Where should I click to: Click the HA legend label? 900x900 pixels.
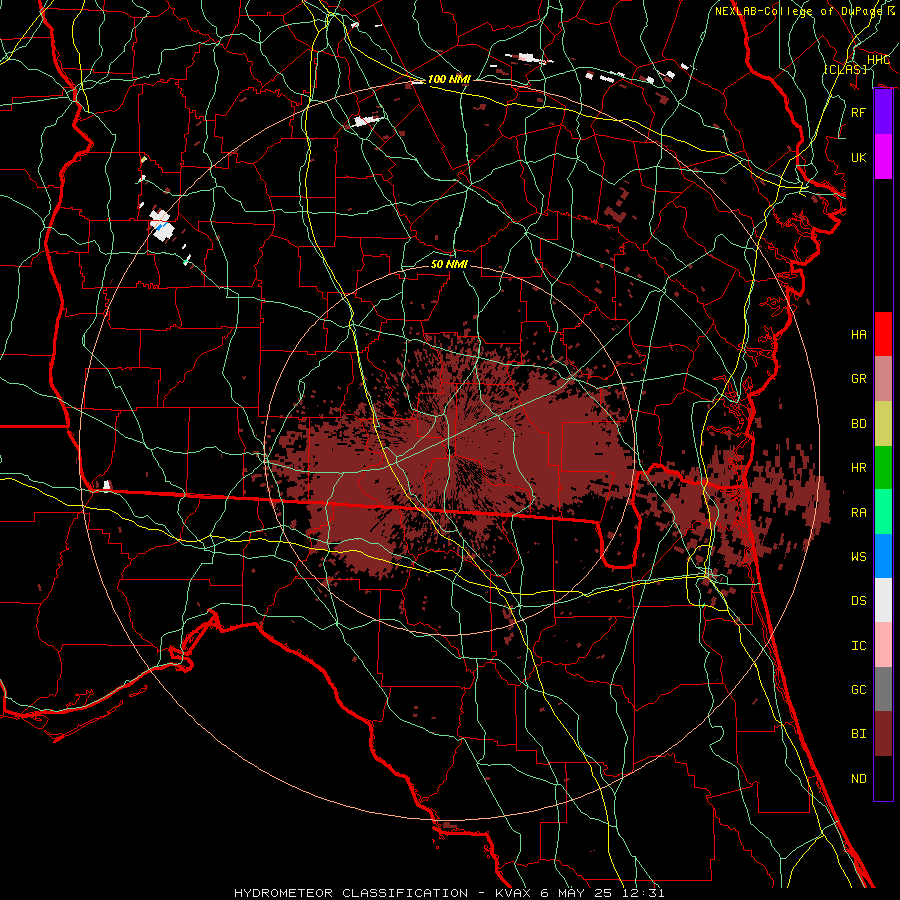pos(859,334)
